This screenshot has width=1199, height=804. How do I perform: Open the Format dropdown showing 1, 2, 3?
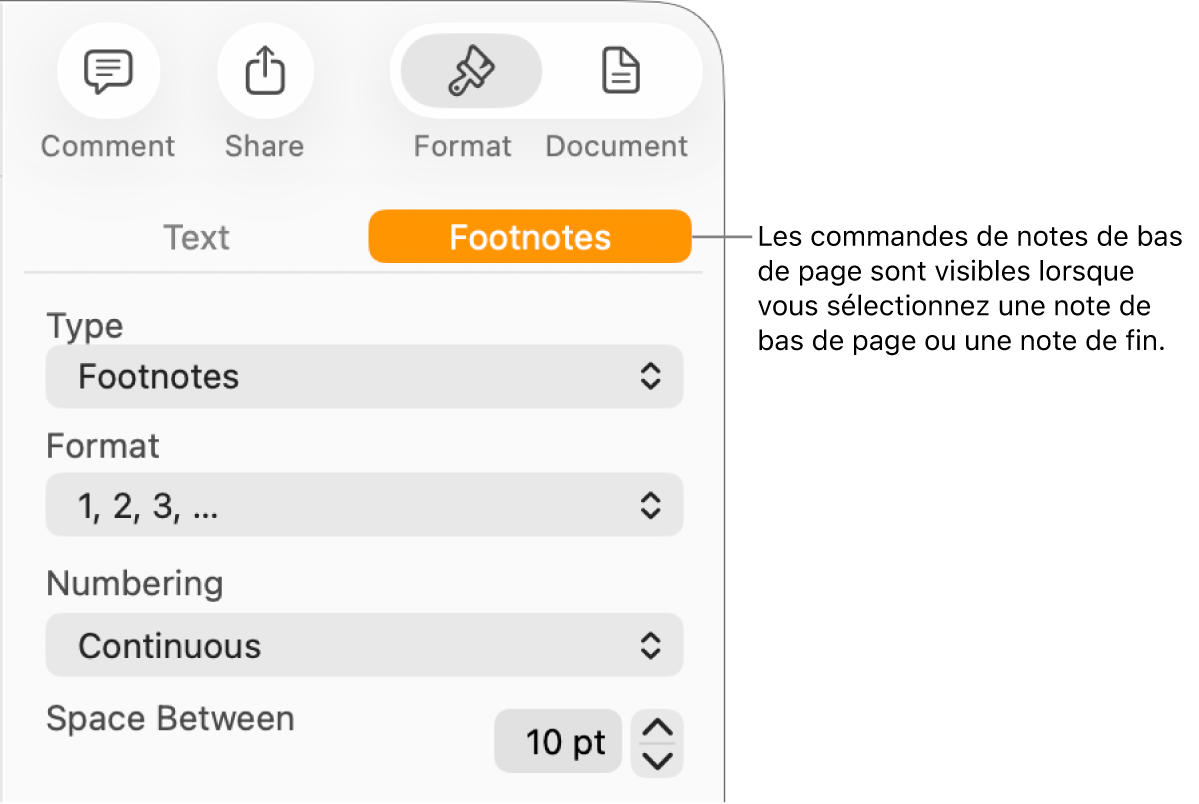(x=364, y=505)
